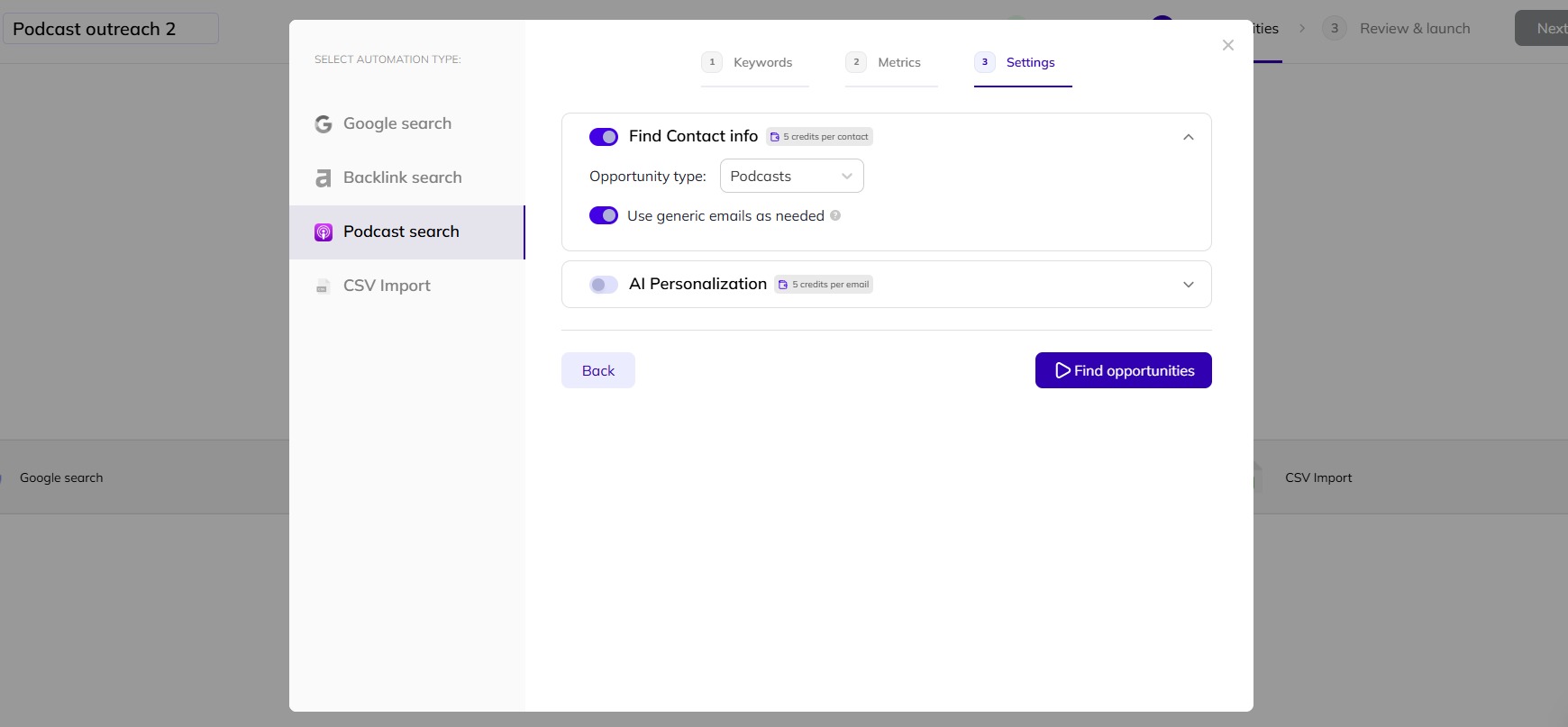Click the Opportunity type label
Image resolution: width=1568 pixels, height=727 pixels.
pos(648,177)
